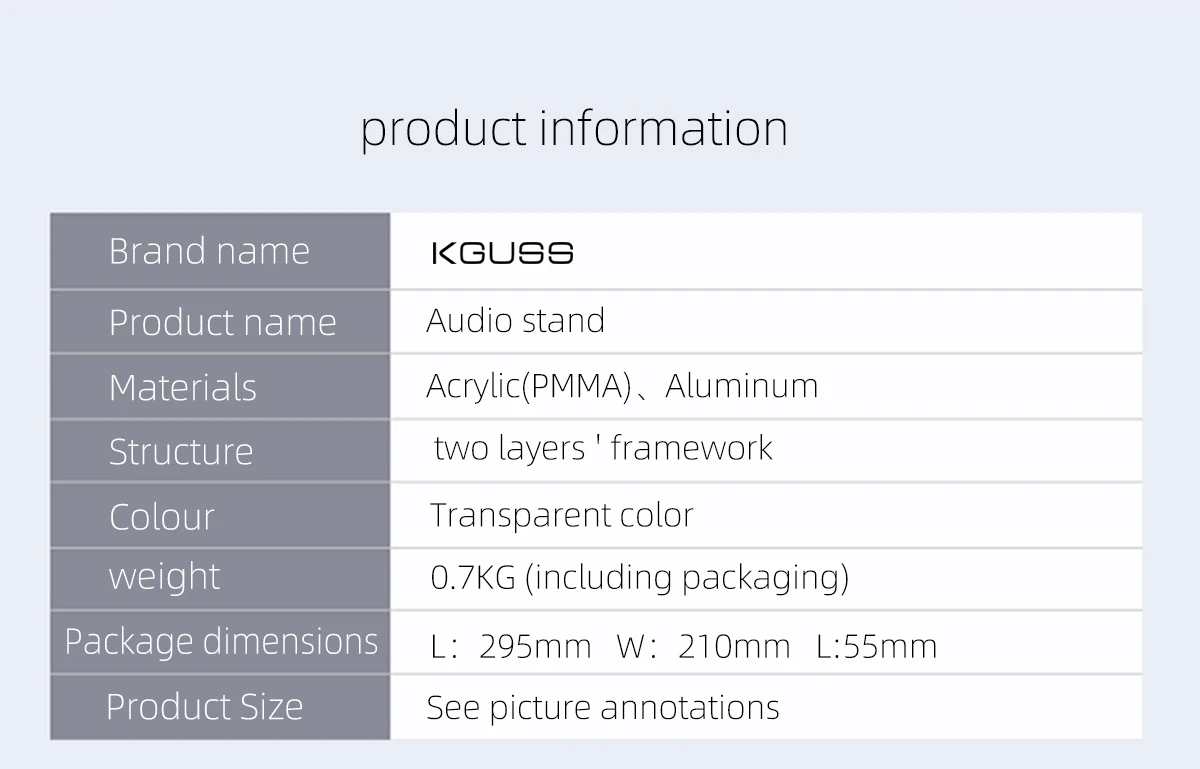The height and width of the screenshot is (769, 1200).
Task: Select the 'Colour' row label
Action: click(x=162, y=516)
